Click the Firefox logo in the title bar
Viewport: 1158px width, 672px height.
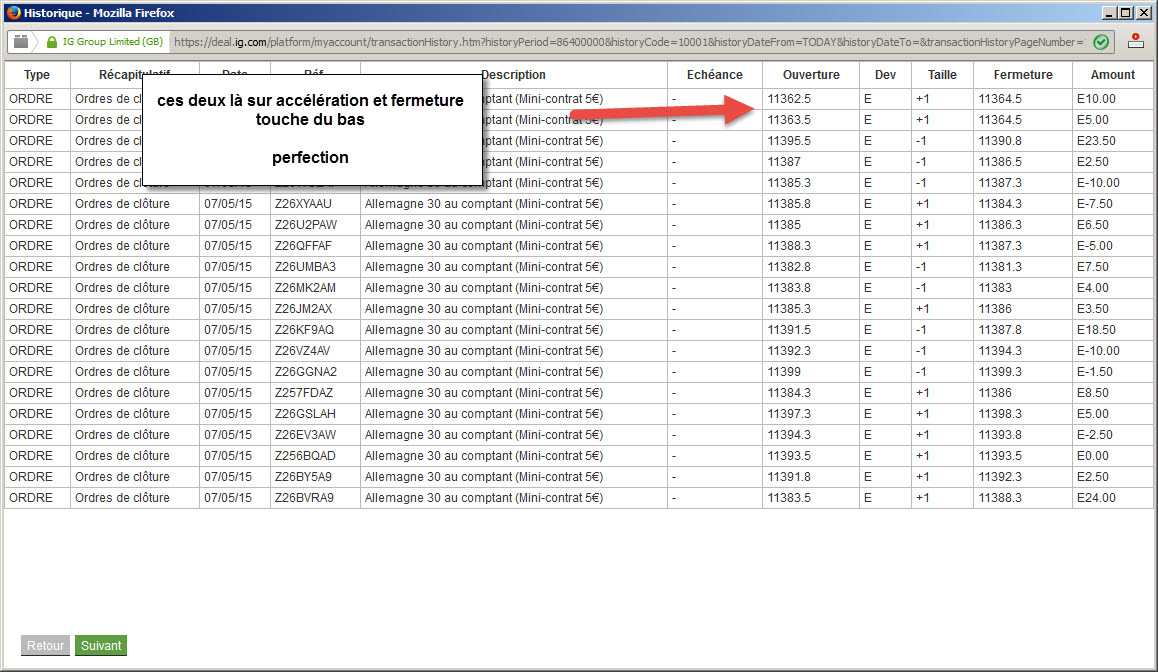tap(13, 13)
